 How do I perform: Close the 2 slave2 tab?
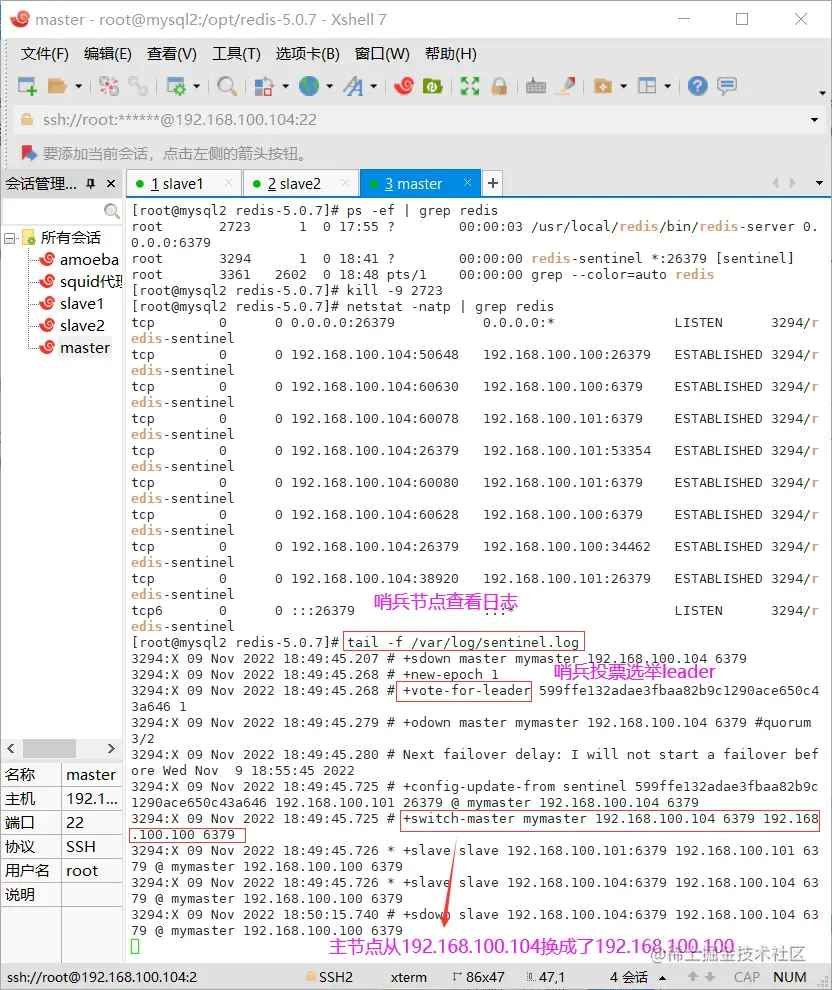[345, 183]
